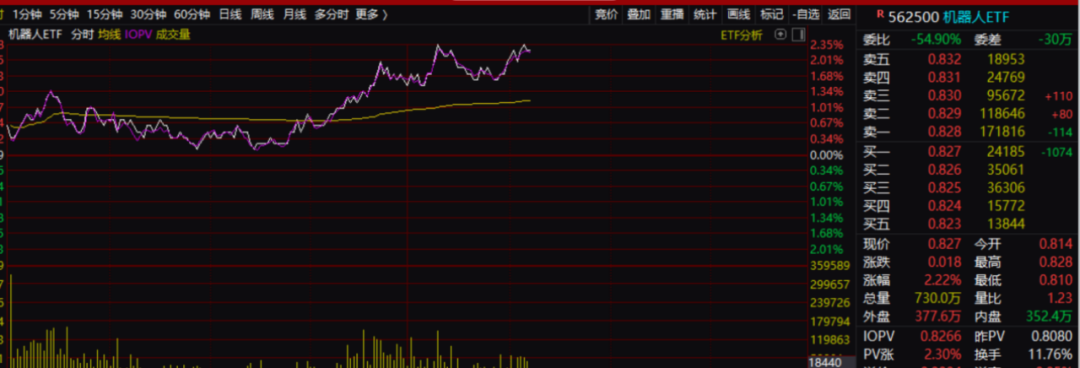Open 叠加 overlay option
The width and height of the screenshot is (1080, 368).
click(x=638, y=14)
